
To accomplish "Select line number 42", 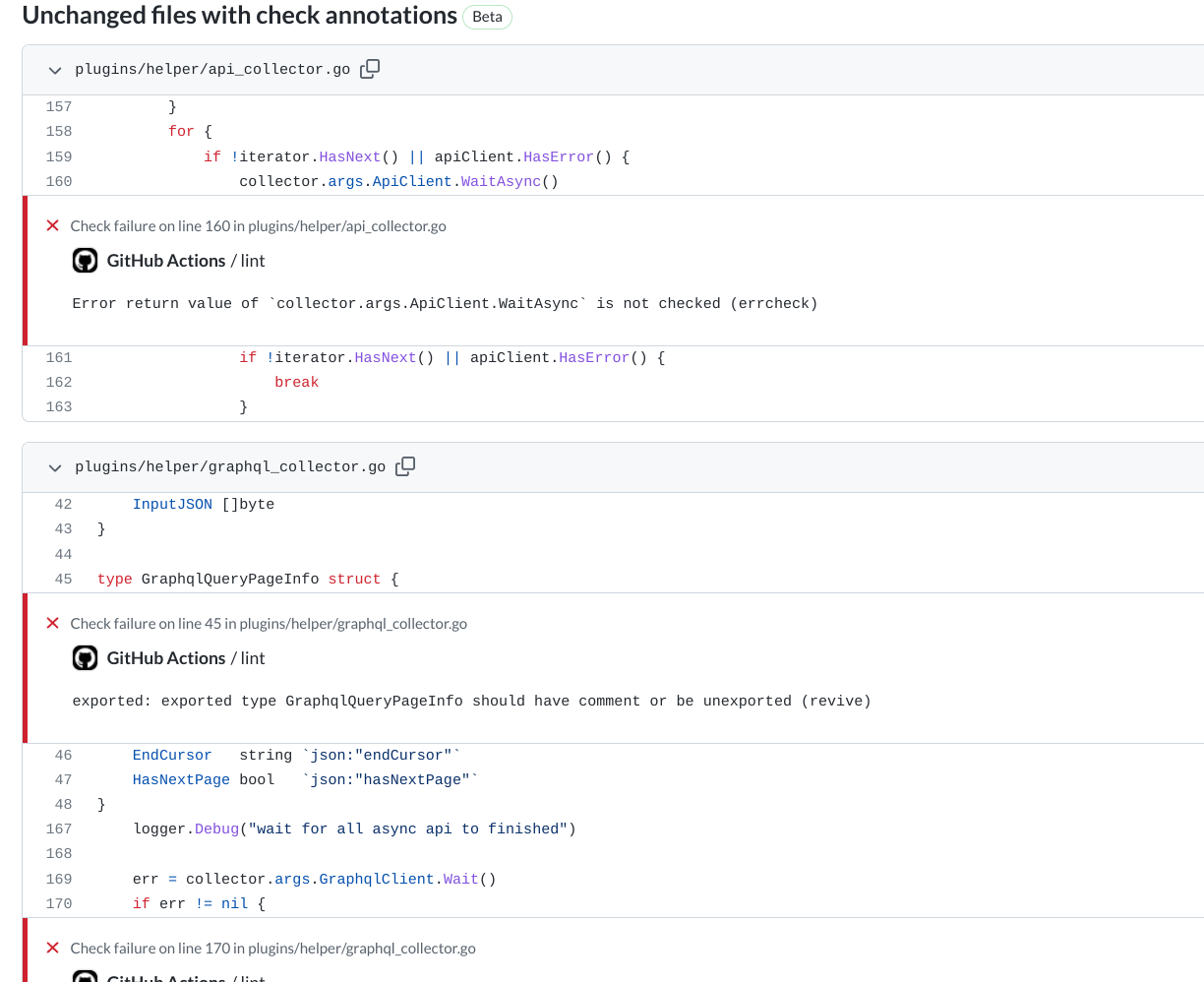I will pyautogui.click(x=63, y=504).
